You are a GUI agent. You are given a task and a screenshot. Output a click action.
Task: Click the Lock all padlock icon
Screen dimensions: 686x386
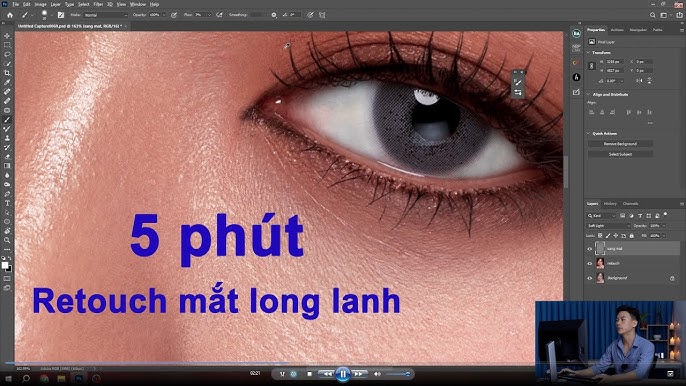tap(631, 235)
